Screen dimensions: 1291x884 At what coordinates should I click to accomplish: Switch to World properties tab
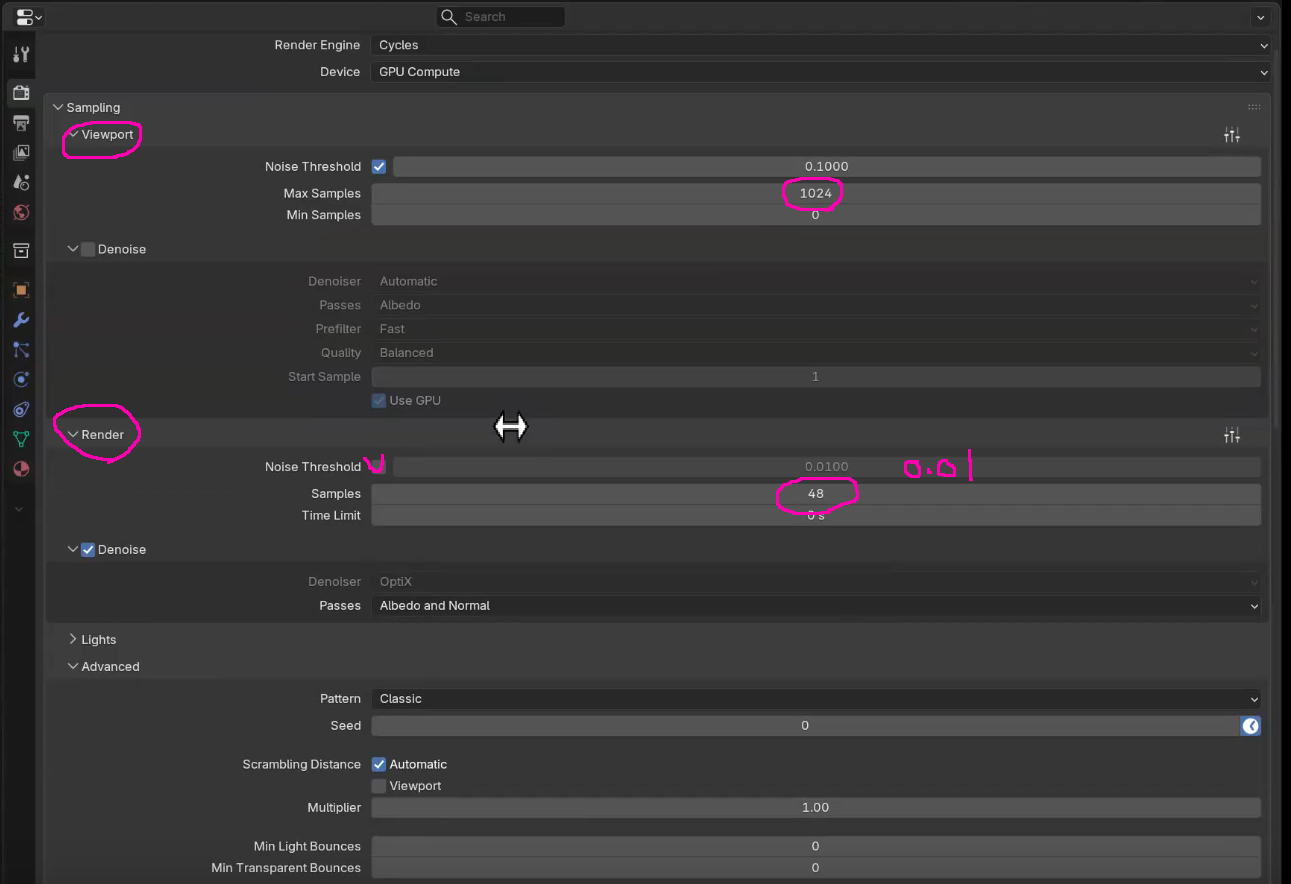pos(20,213)
